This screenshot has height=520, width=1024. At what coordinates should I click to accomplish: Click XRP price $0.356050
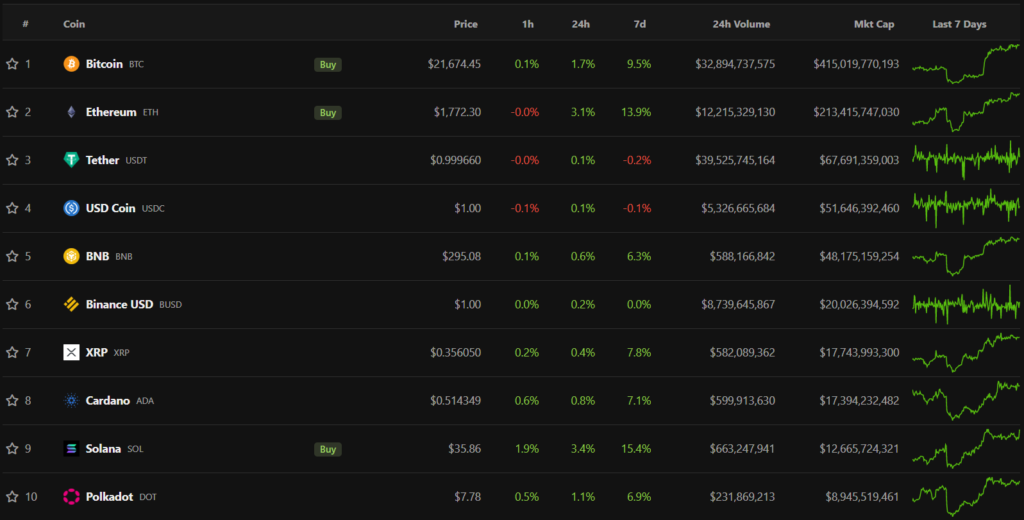click(x=456, y=352)
